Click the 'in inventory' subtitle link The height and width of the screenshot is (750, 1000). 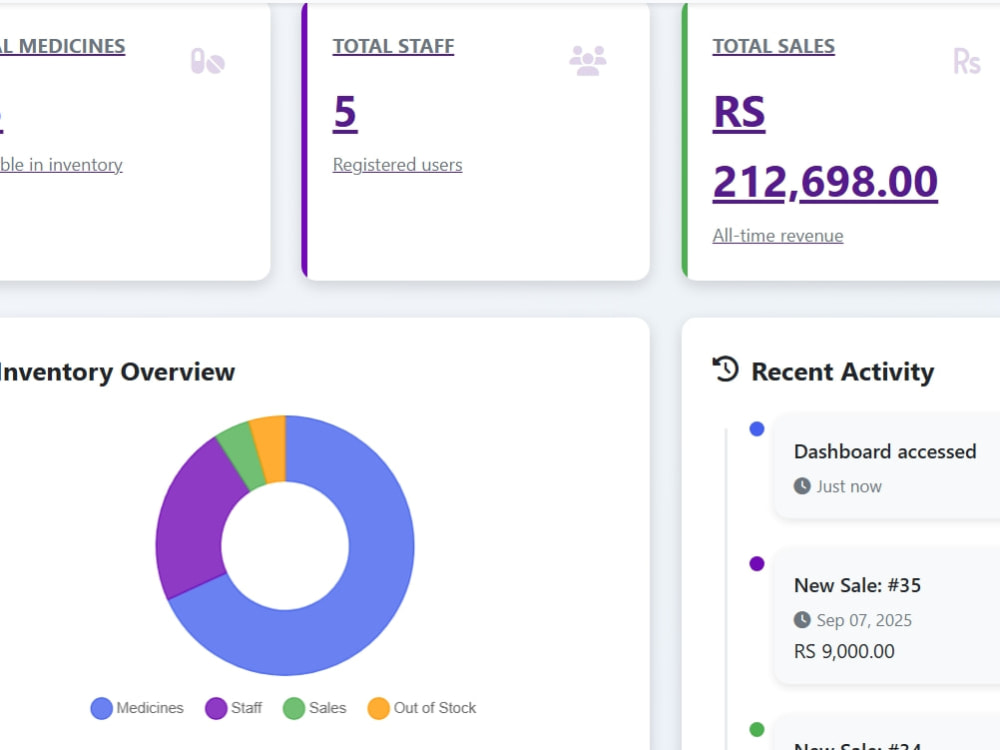pos(61,165)
